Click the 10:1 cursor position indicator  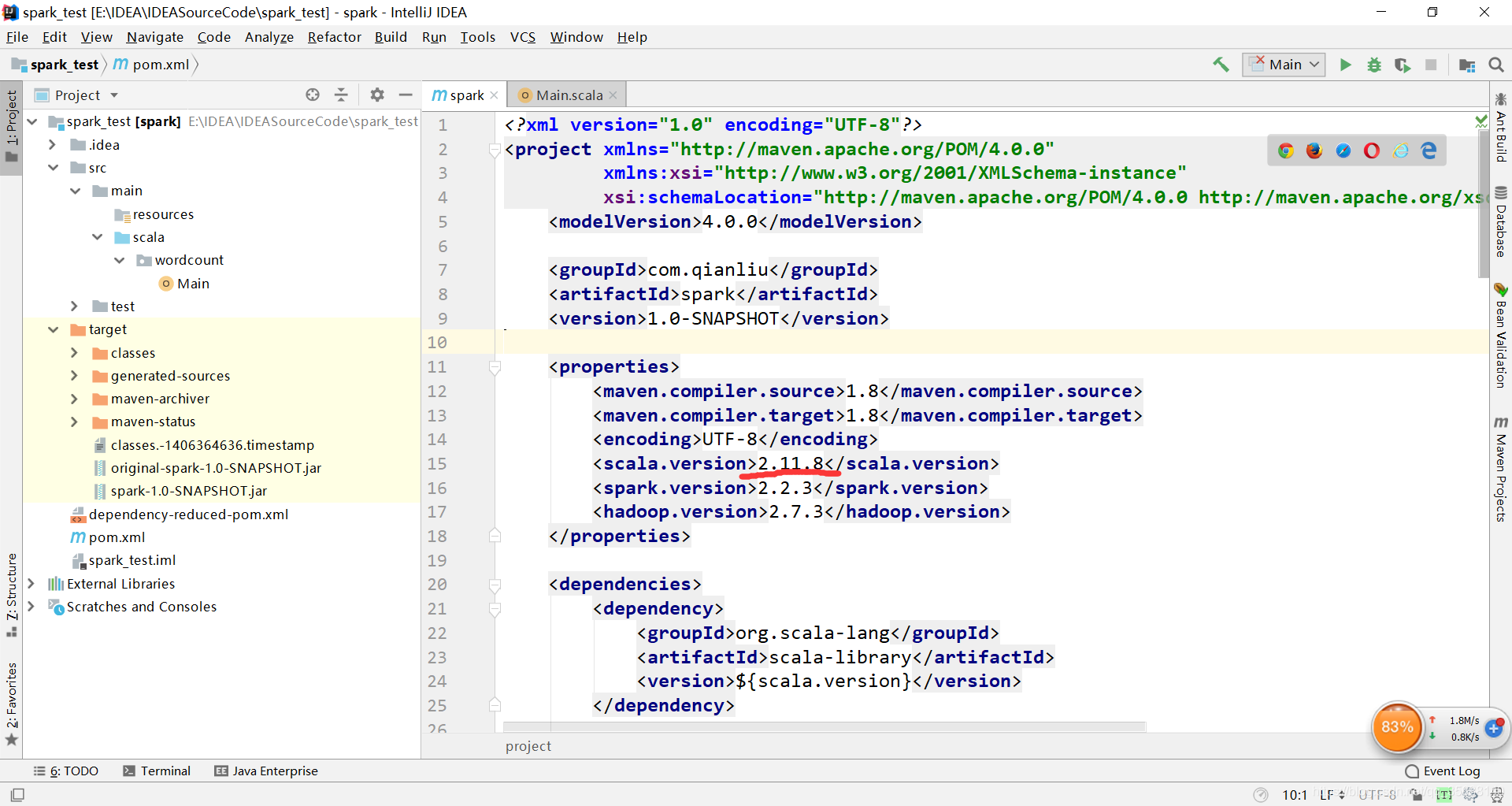pos(1294,794)
